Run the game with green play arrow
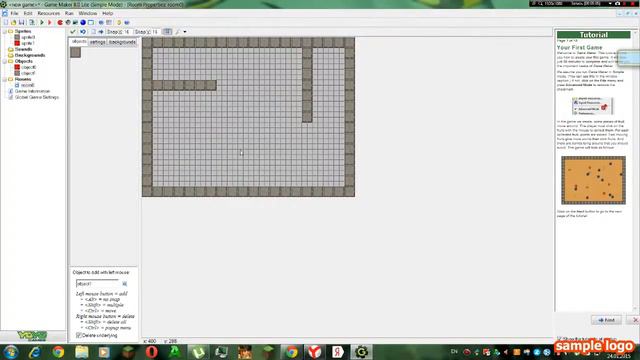The image size is (640, 360). click(42, 22)
